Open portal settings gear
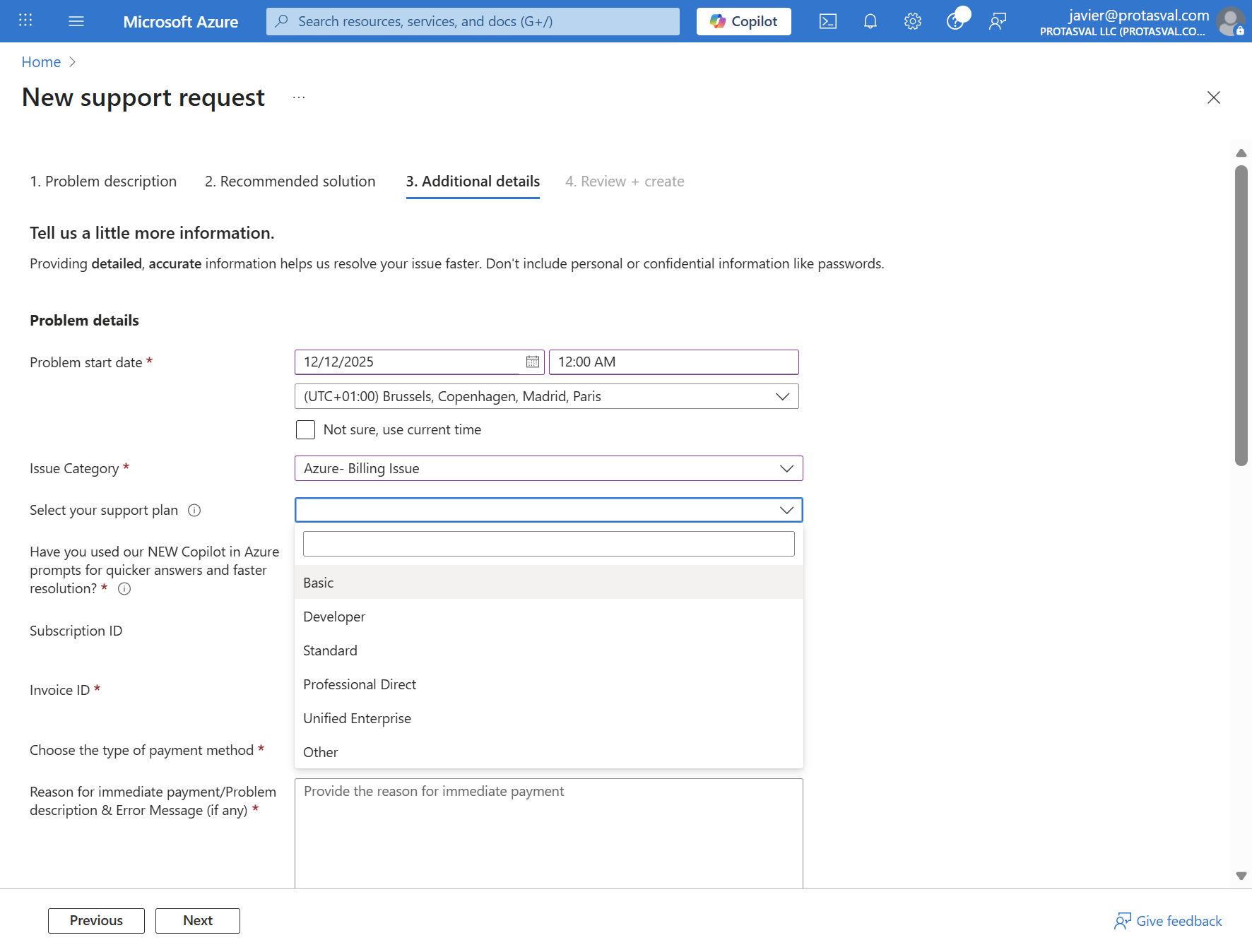The width and height of the screenshot is (1252, 952). pyautogui.click(x=913, y=21)
